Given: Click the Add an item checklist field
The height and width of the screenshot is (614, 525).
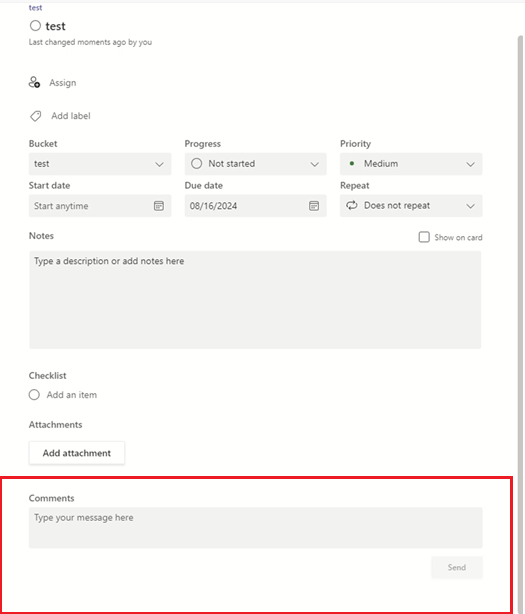Looking at the screenshot, I should click(x=72, y=395).
